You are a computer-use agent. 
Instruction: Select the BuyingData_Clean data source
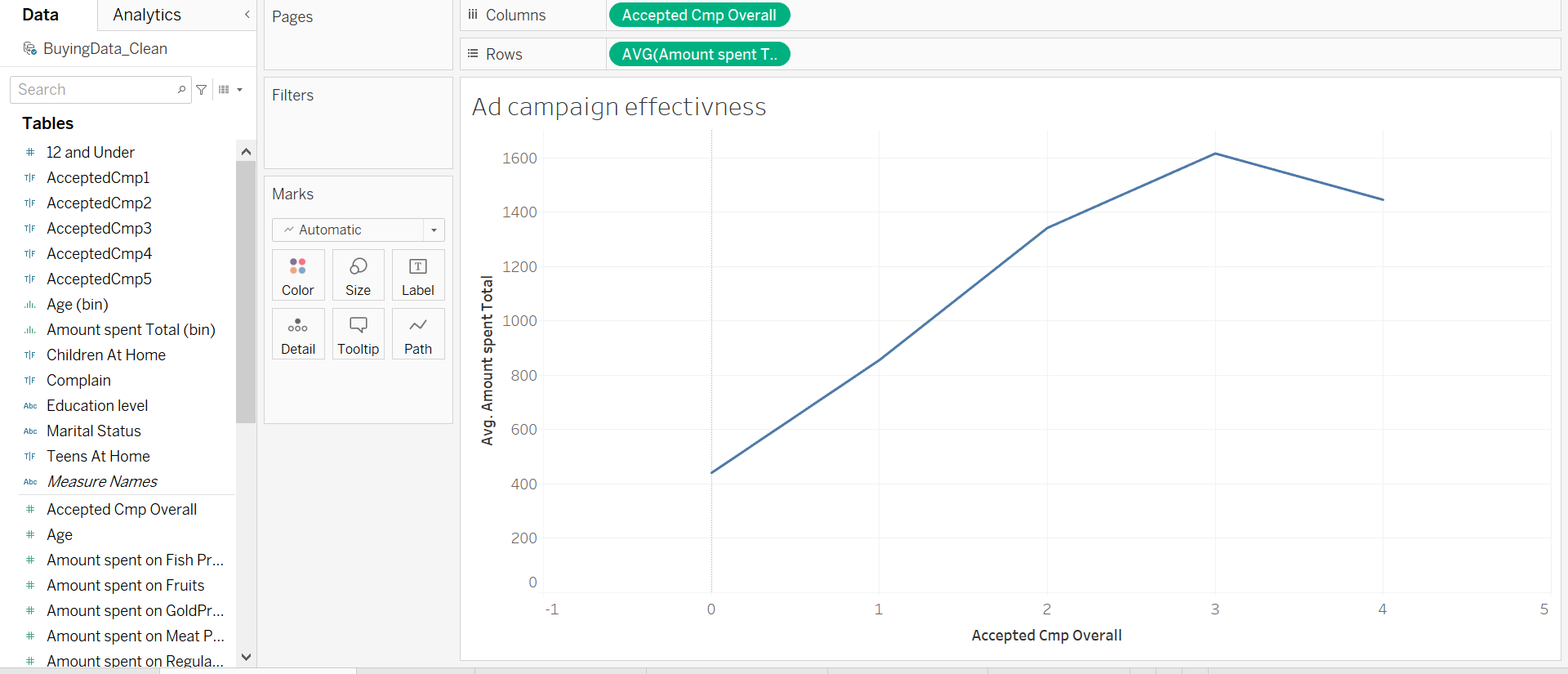coord(105,49)
